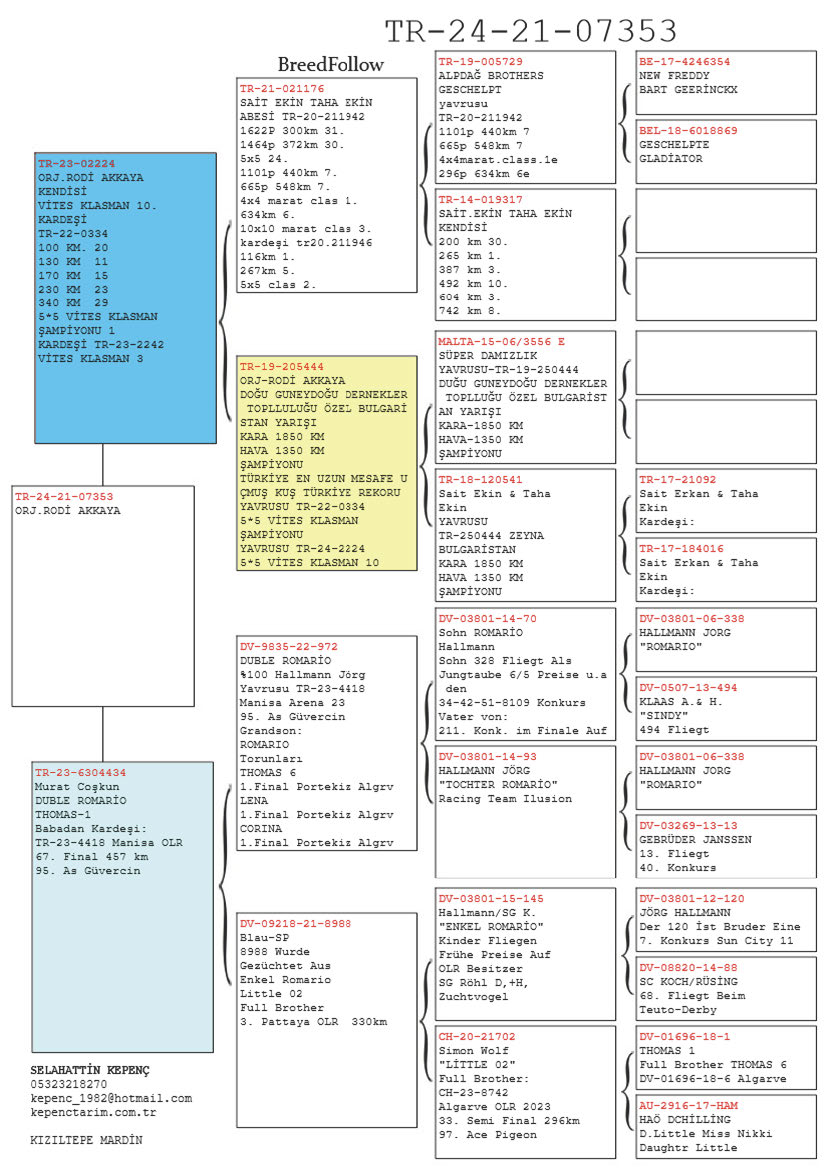Viewport: 827px width, 1170px height.
Task: Click the phone number 05323218270
Action: coord(69,1084)
